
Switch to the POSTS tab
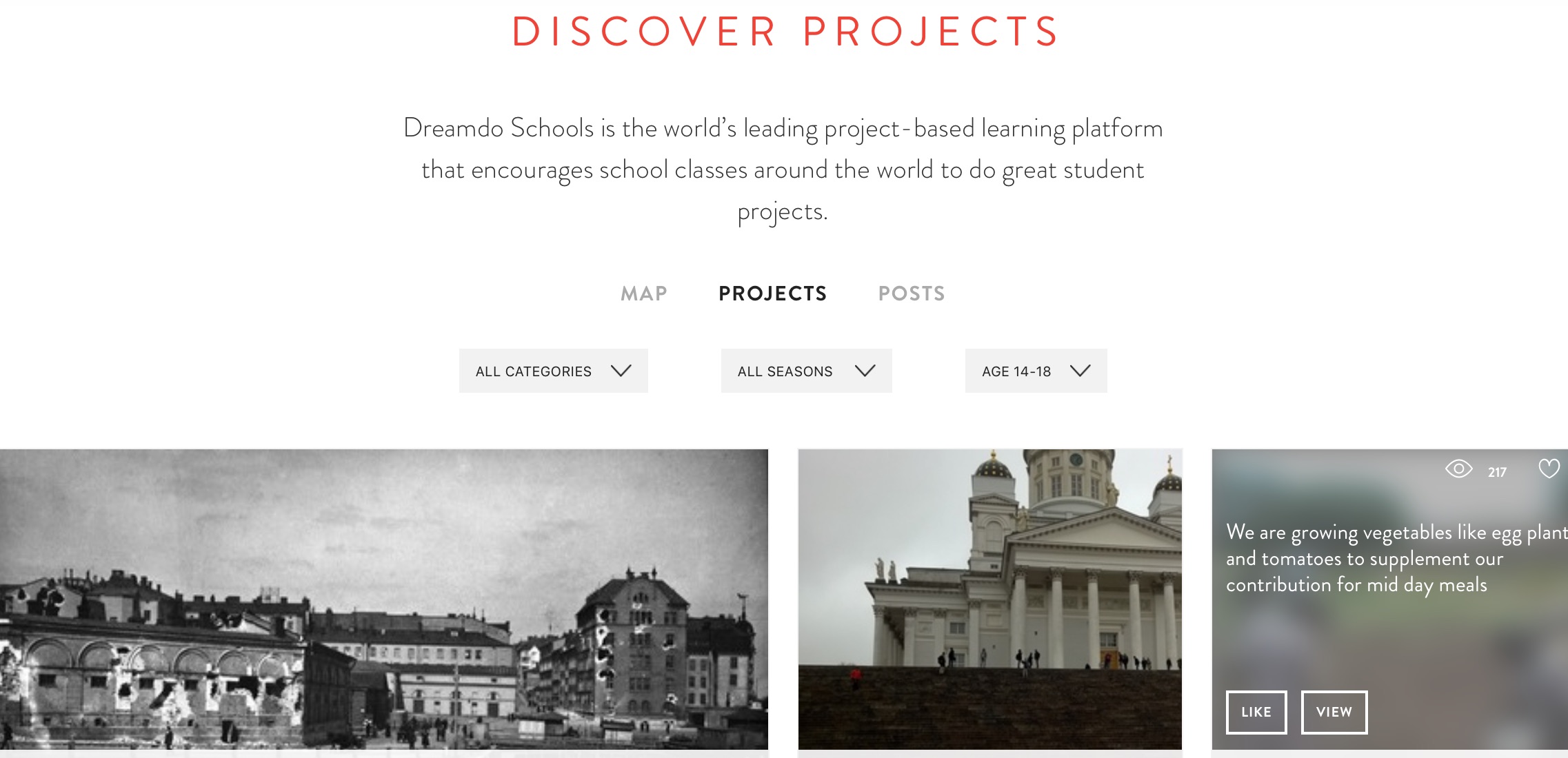[912, 294]
